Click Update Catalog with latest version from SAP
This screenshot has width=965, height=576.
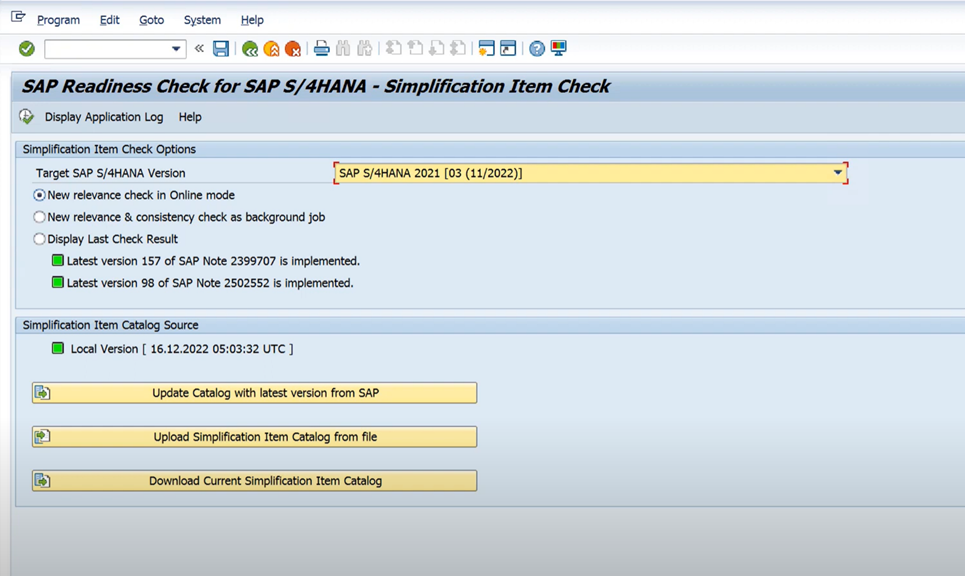tap(254, 393)
